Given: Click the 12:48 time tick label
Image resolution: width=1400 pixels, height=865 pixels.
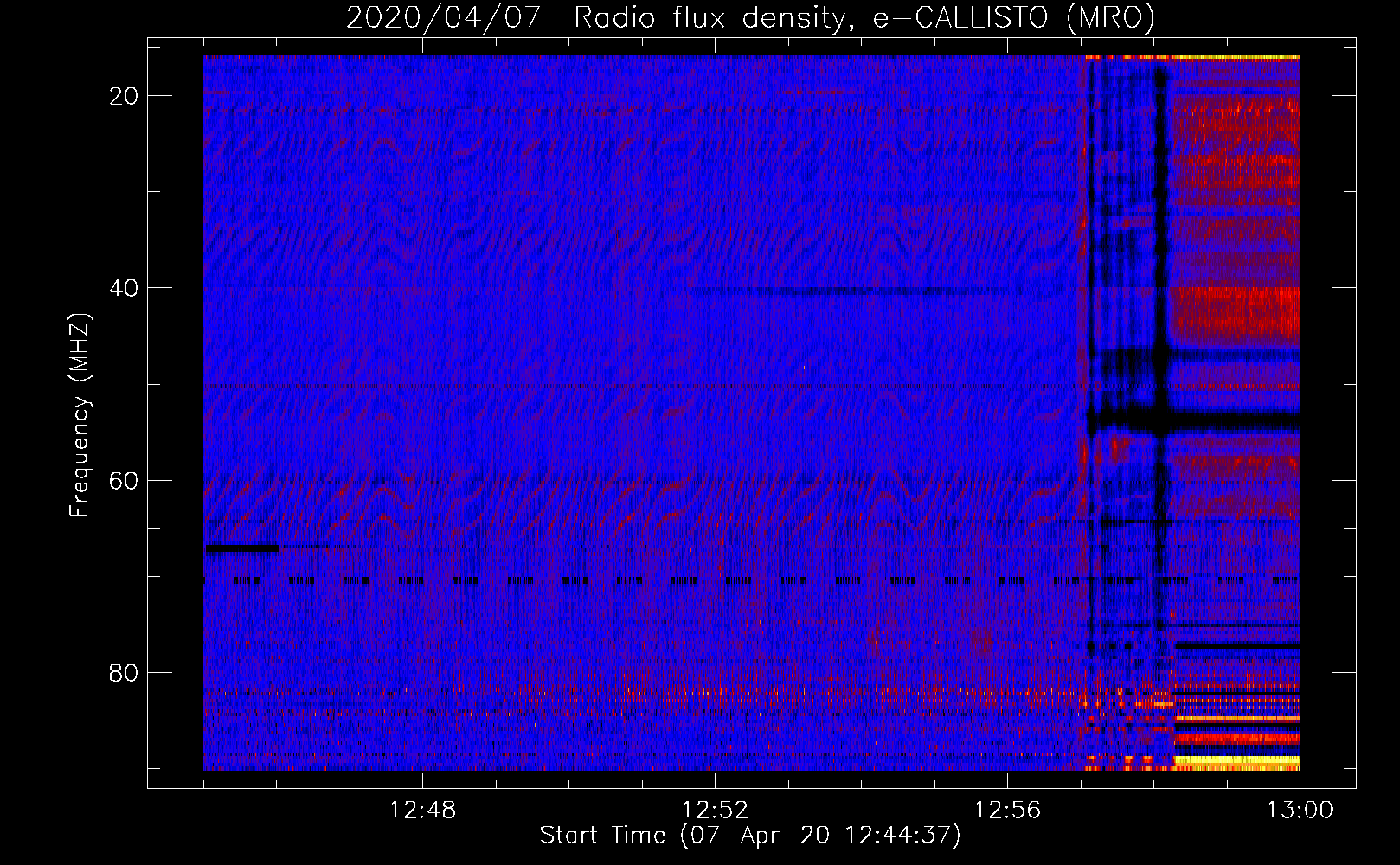Looking at the screenshot, I should [x=422, y=811].
